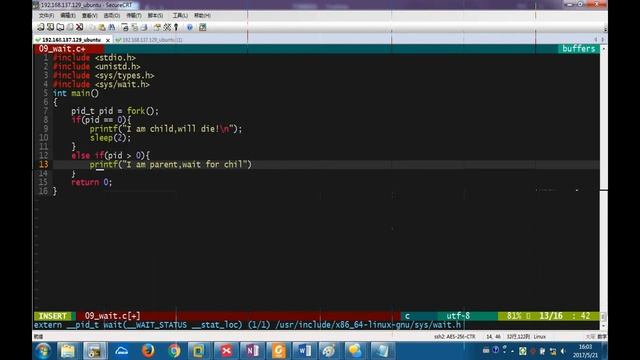Click the #include <sys/wait.h> line

[101, 84]
